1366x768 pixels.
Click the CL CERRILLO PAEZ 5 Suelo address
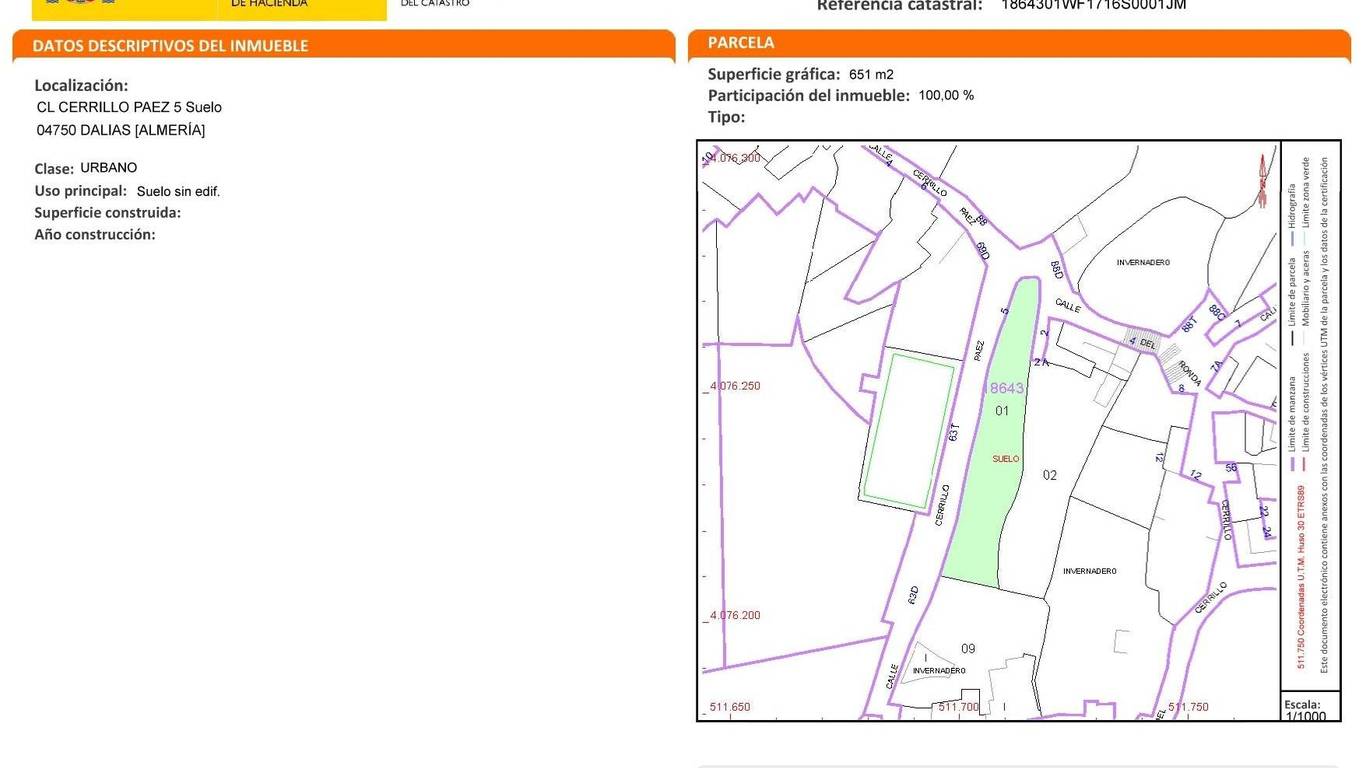[x=129, y=107]
